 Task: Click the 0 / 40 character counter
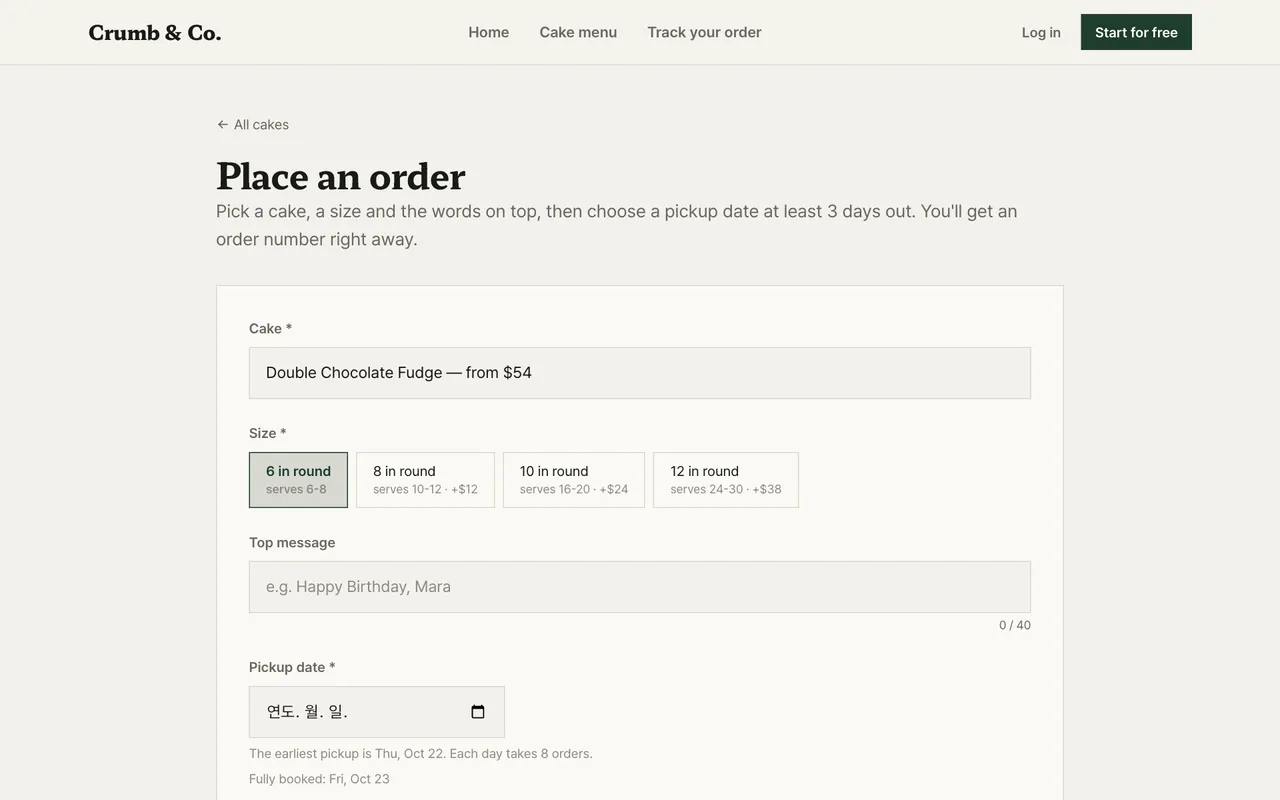point(1015,625)
